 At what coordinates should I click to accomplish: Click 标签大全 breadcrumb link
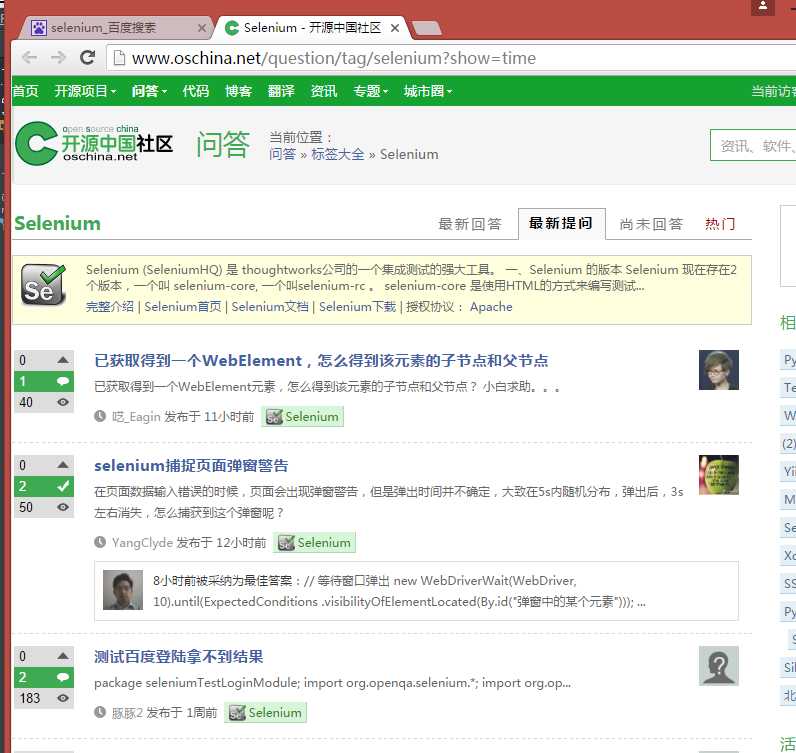coord(338,154)
